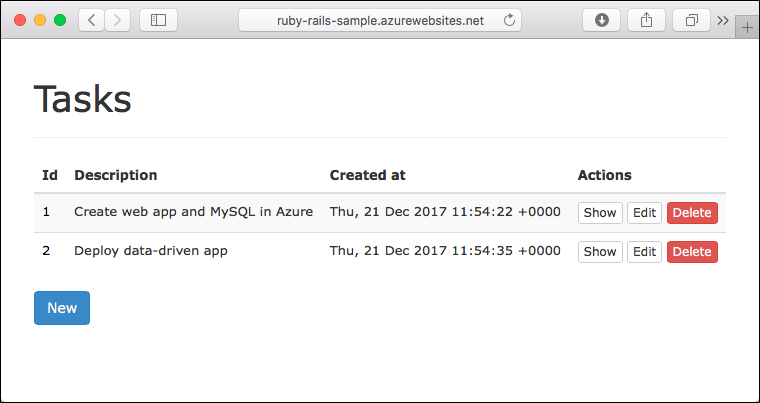
Task: Open a new tab with plus button
Action: [747, 27]
